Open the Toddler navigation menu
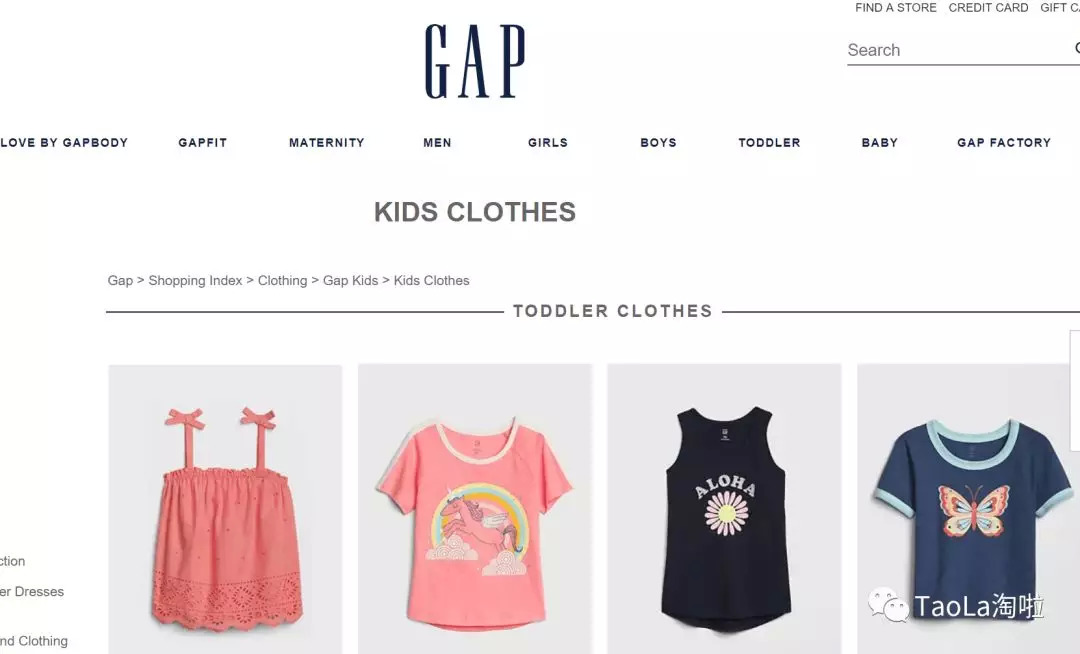Screen dimensions: 1080x654 (x=769, y=143)
